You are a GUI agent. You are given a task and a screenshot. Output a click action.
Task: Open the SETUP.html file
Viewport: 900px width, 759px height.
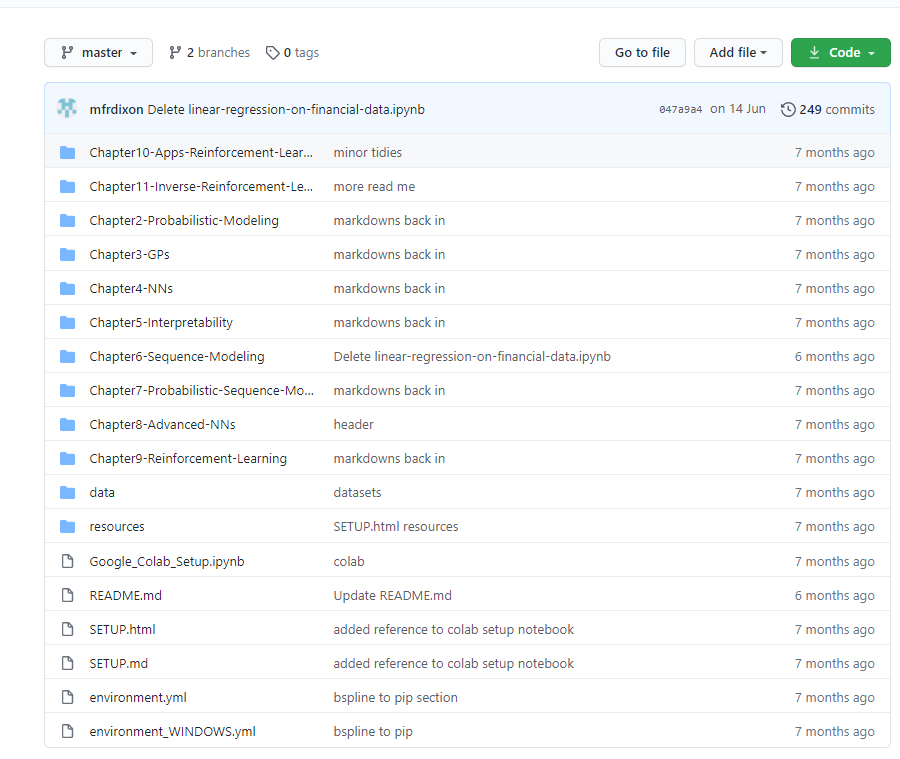coord(122,629)
